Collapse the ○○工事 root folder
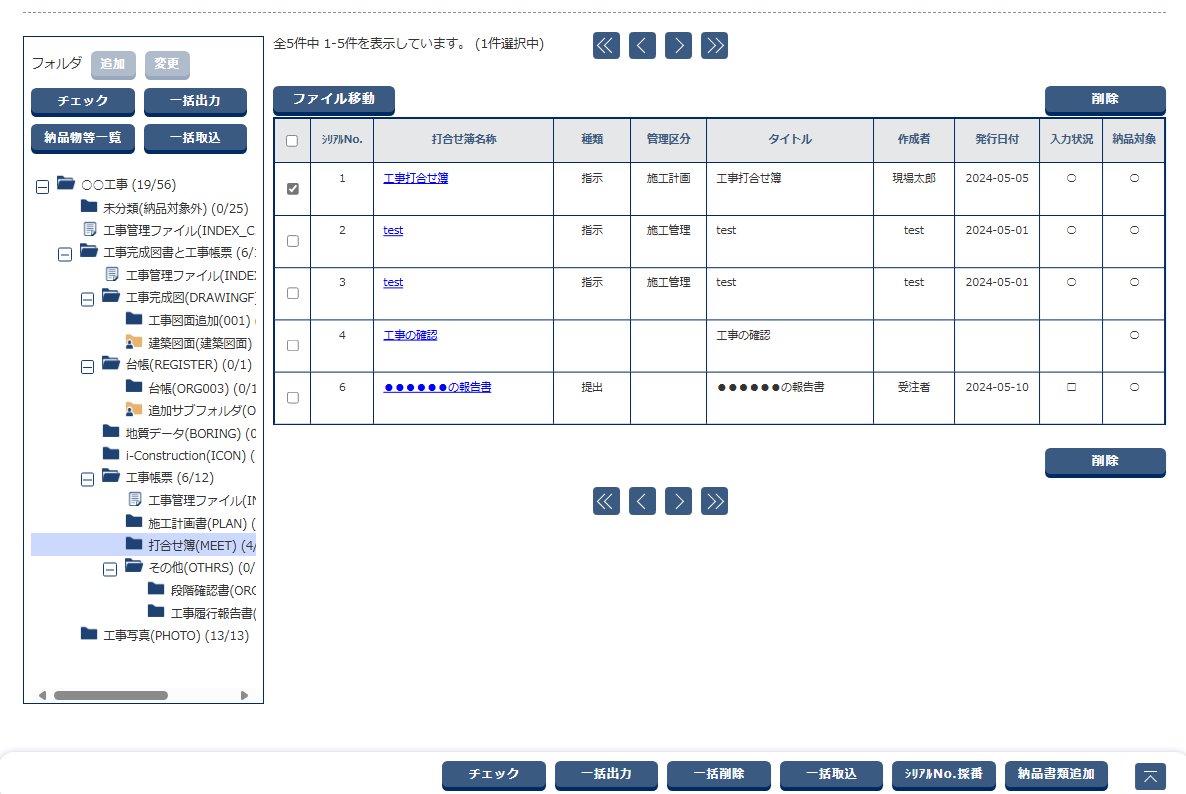This screenshot has height=794, width=1186. (42, 185)
